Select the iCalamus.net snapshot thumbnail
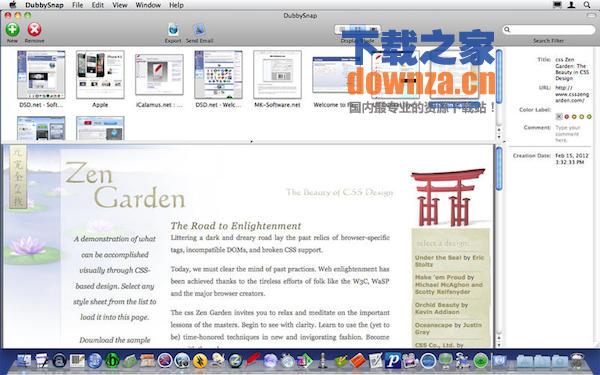This screenshot has width=600, height=375. pos(159,75)
